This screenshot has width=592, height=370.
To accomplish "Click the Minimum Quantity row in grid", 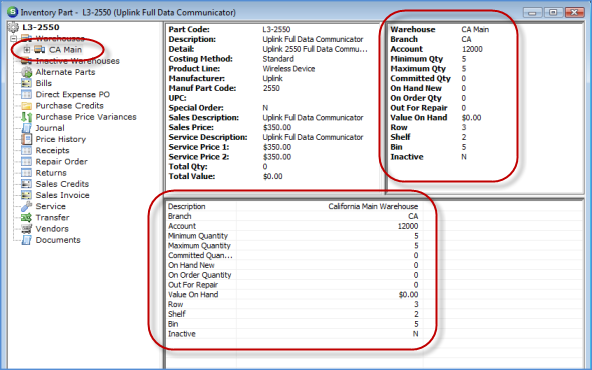I will point(293,236).
